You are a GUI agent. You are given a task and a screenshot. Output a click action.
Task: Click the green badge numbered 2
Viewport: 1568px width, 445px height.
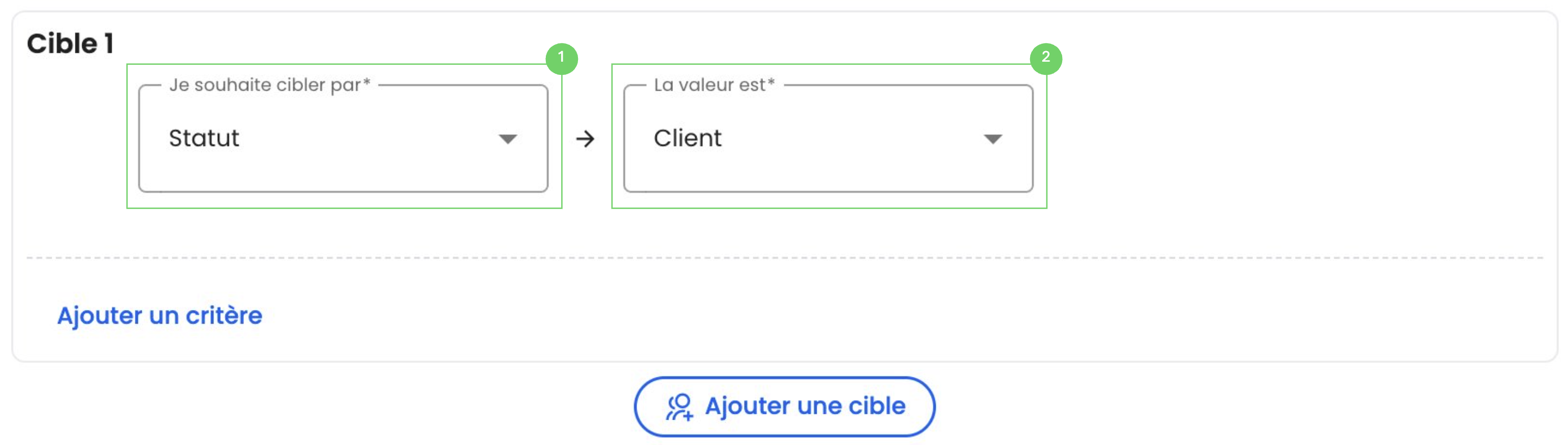pyautogui.click(x=1046, y=58)
